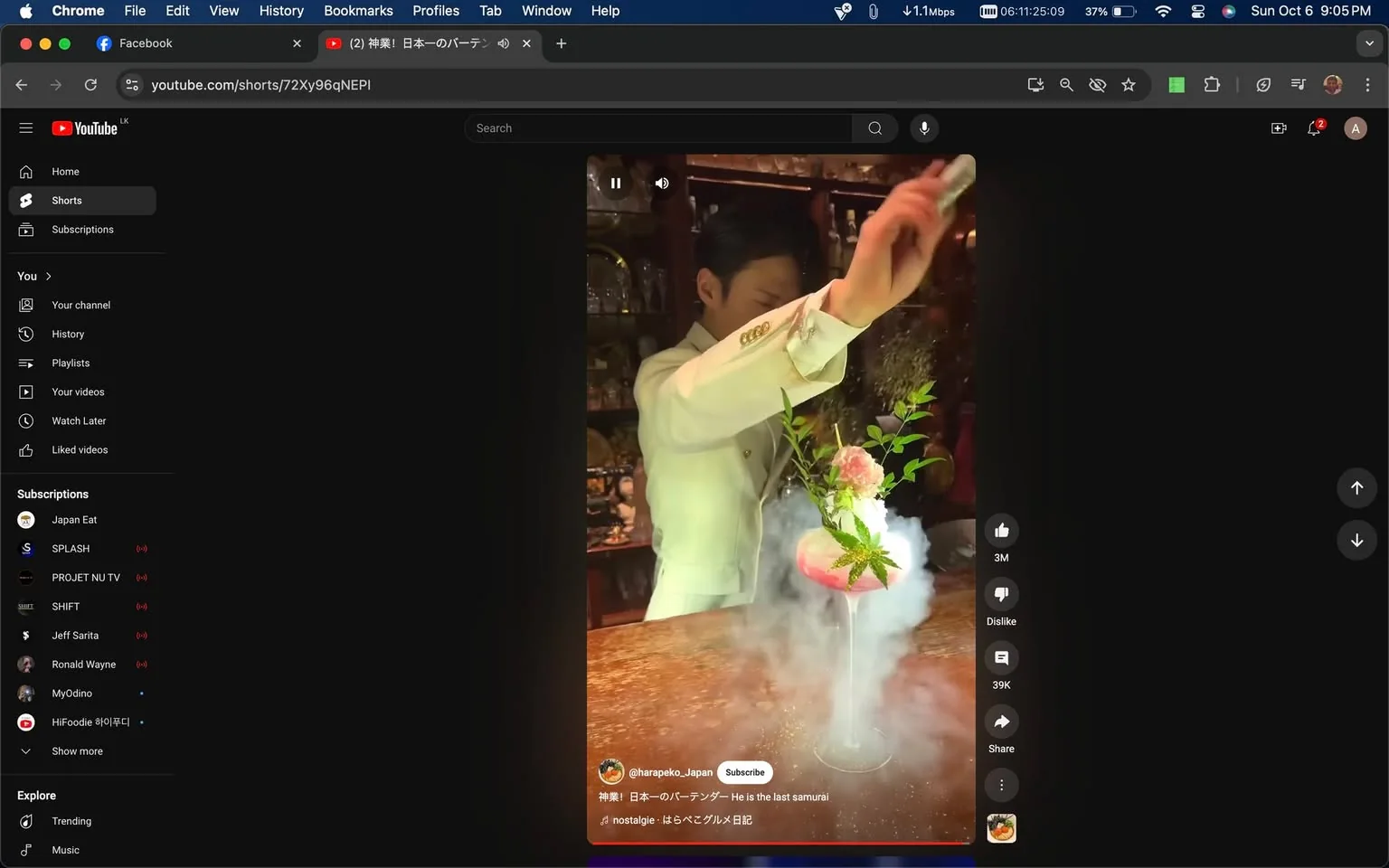Open Jeff Sarita subscription
Viewport: 1389px width, 868px height.
[x=82, y=636]
